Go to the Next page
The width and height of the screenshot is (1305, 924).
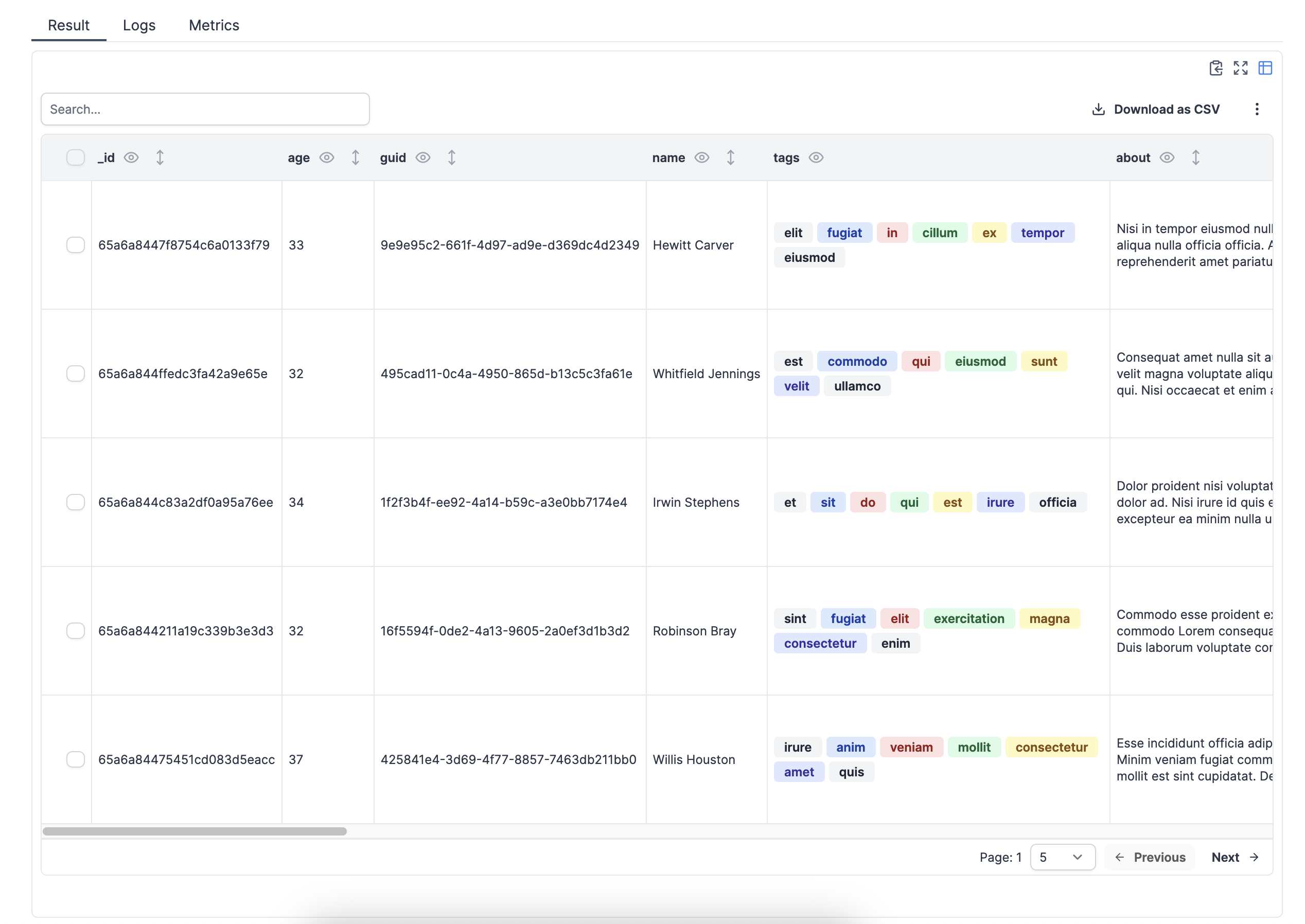[x=1235, y=857]
